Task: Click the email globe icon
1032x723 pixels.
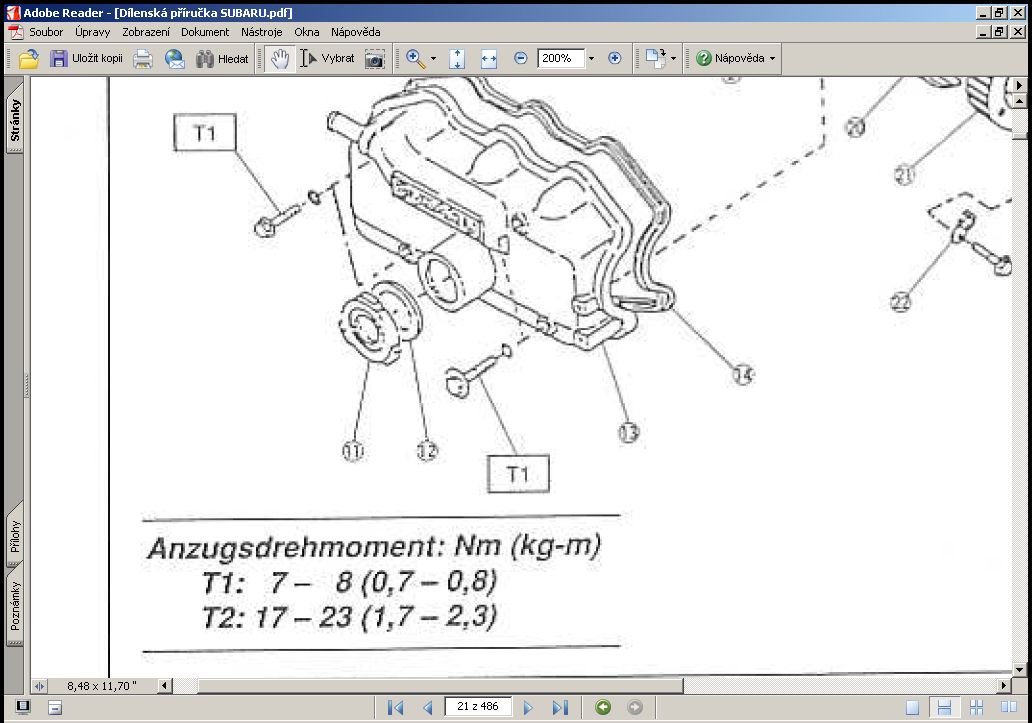Action: click(174, 59)
